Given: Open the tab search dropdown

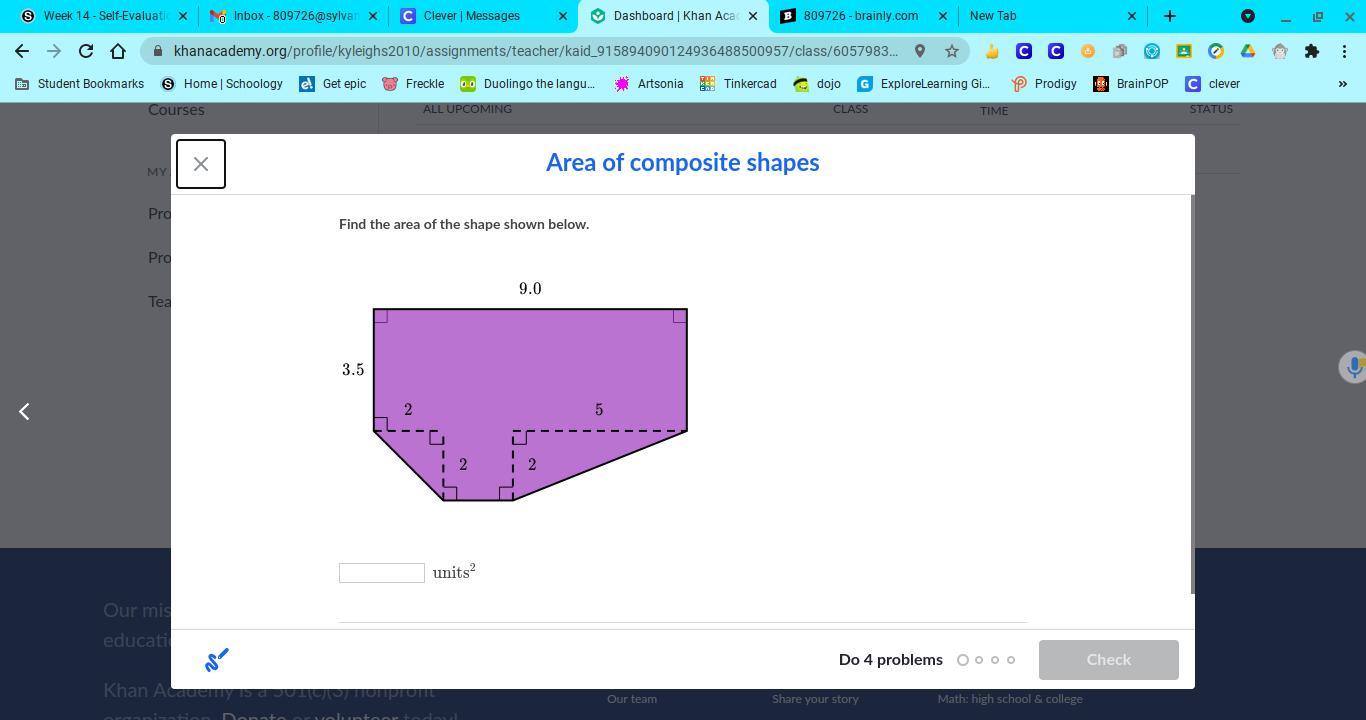Looking at the screenshot, I should 1248,16.
